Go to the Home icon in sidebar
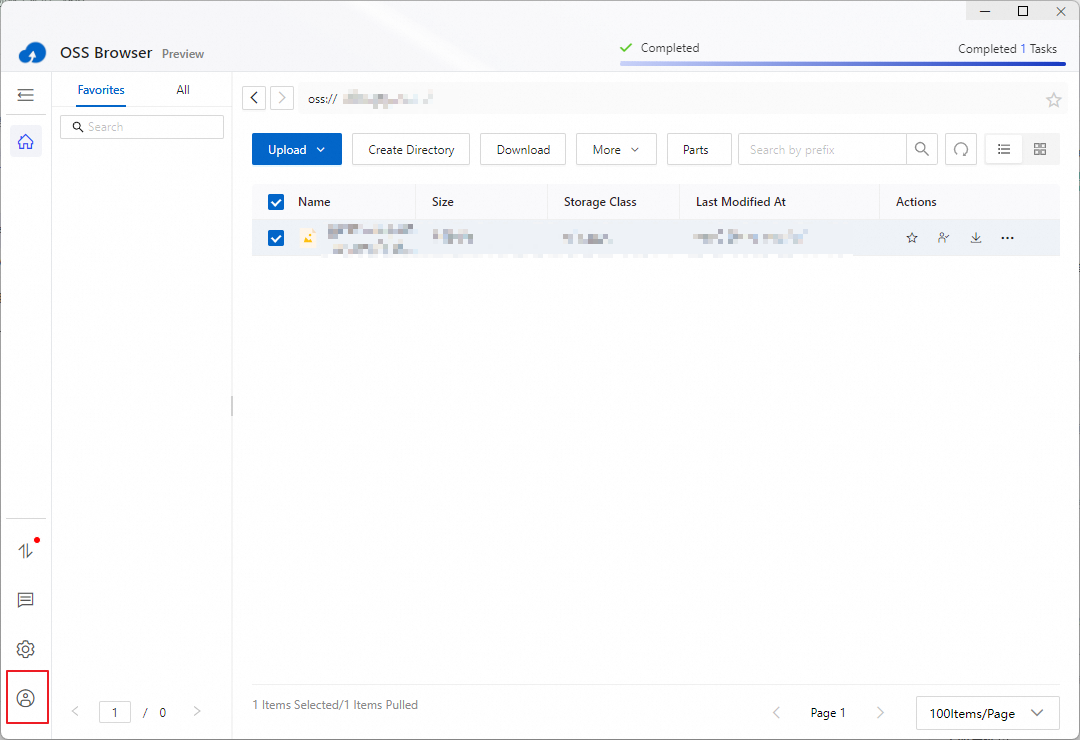The image size is (1080, 740). coord(26,141)
